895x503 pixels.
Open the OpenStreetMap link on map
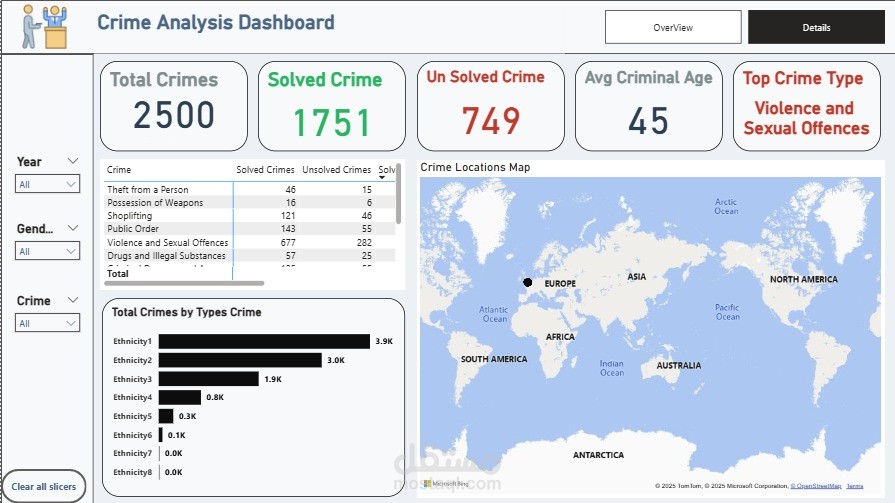816,486
